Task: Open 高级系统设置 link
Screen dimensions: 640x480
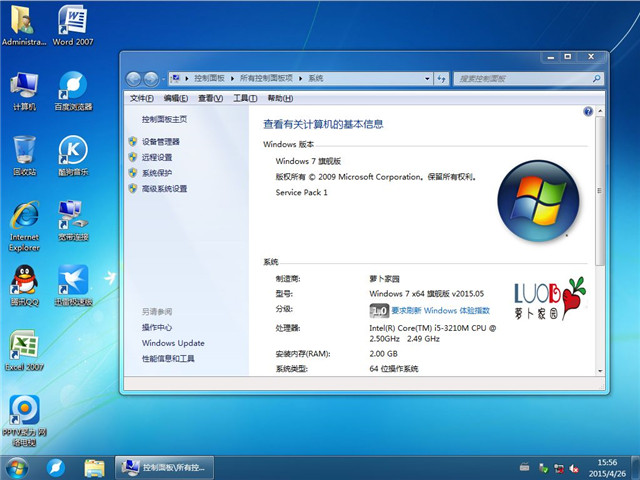Action: (x=164, y=189)
